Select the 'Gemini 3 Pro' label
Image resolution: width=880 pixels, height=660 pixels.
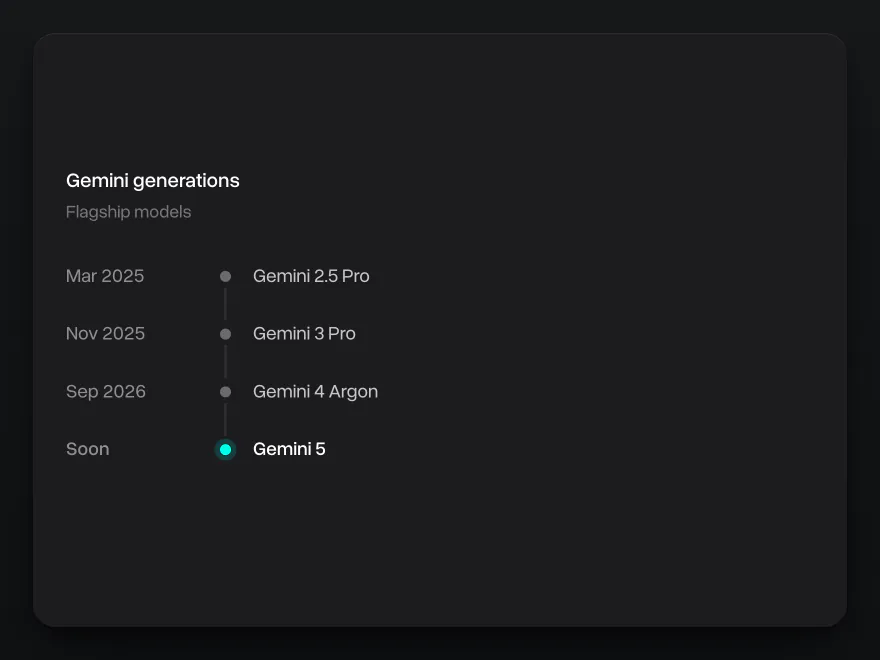pos(304,334)
